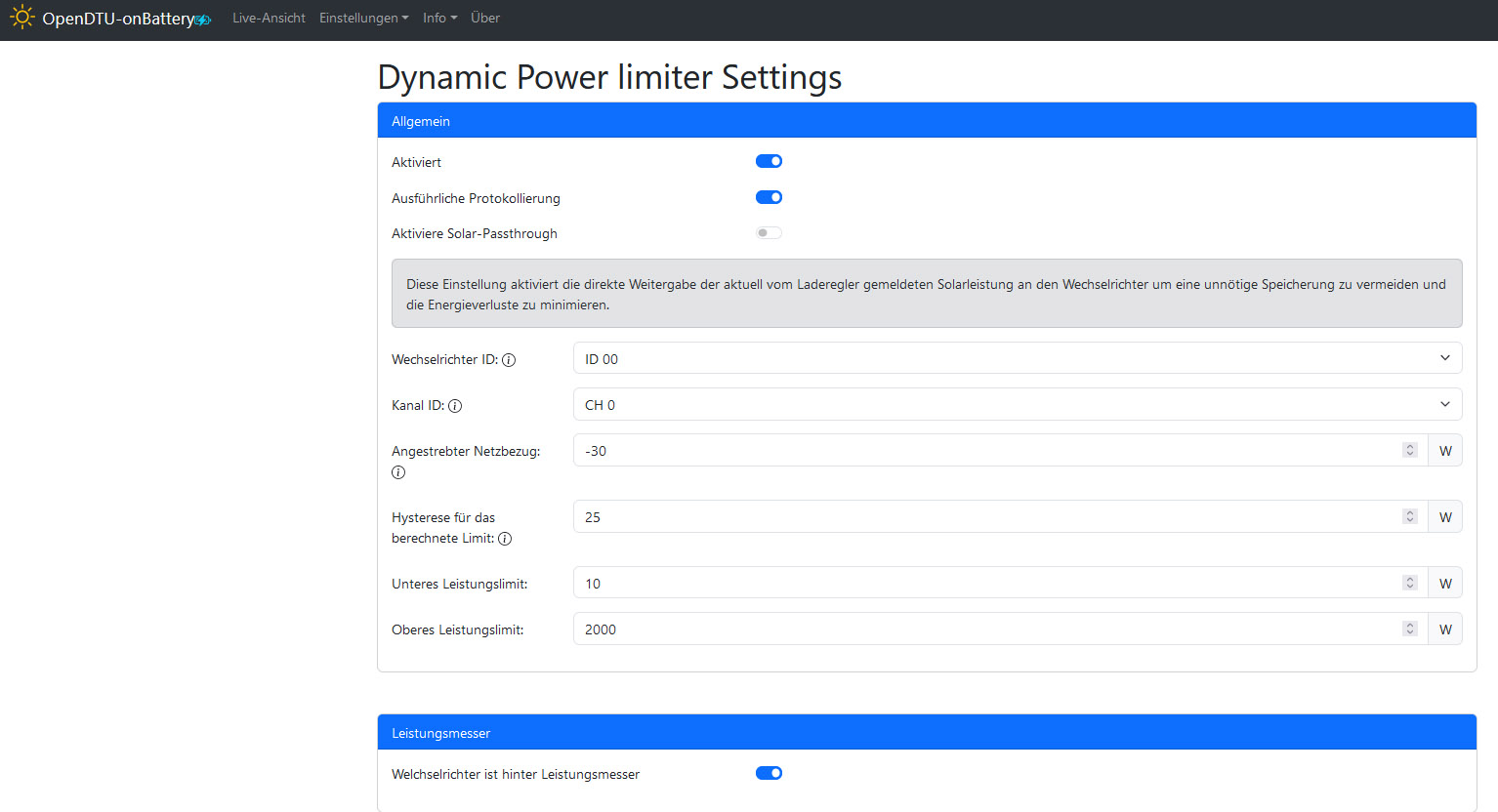1498x812 pixels.
Task: Toggle Ausführliche Protokollierung switch
Action: [769, 197]
